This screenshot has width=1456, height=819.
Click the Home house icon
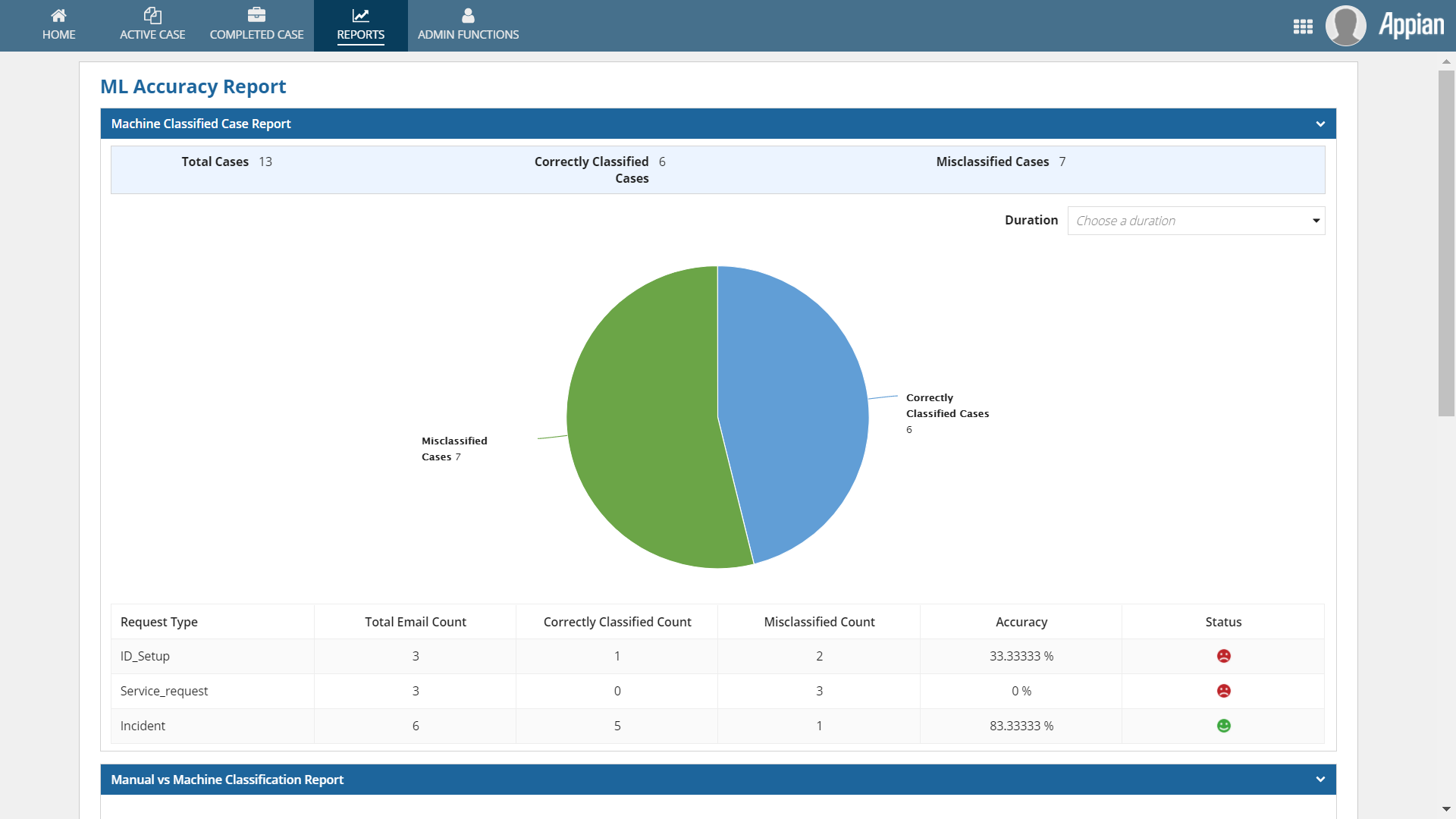pyautogui.click(x=58, y=15)
